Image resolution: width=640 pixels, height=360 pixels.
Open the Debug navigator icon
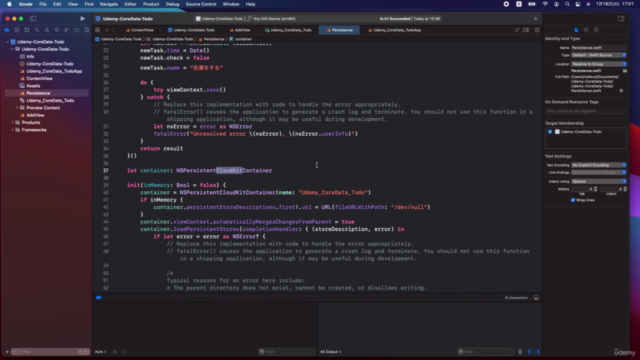(x=67, y=30)
